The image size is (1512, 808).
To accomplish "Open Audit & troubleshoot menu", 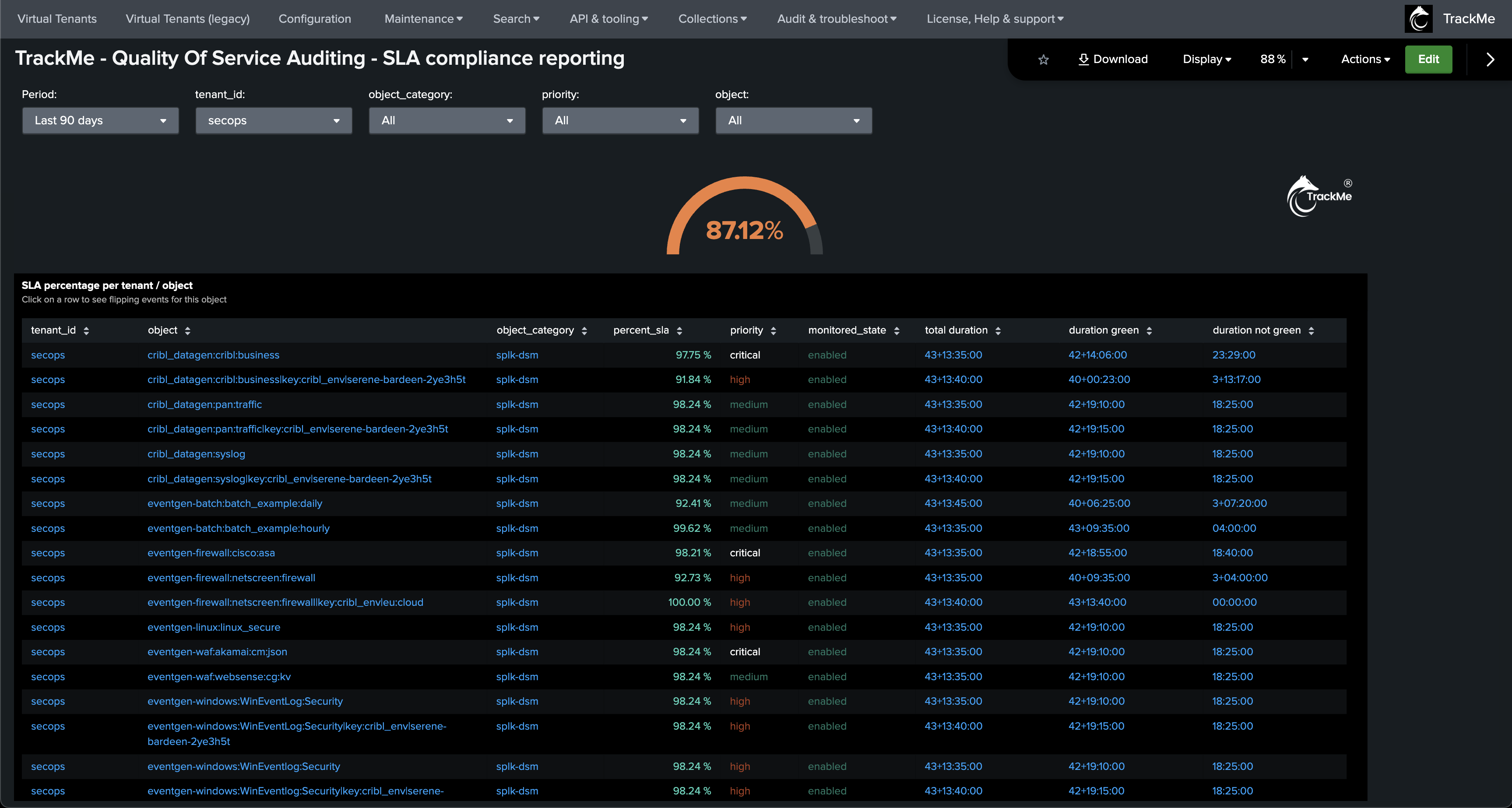I will click(x=837, y=19).
